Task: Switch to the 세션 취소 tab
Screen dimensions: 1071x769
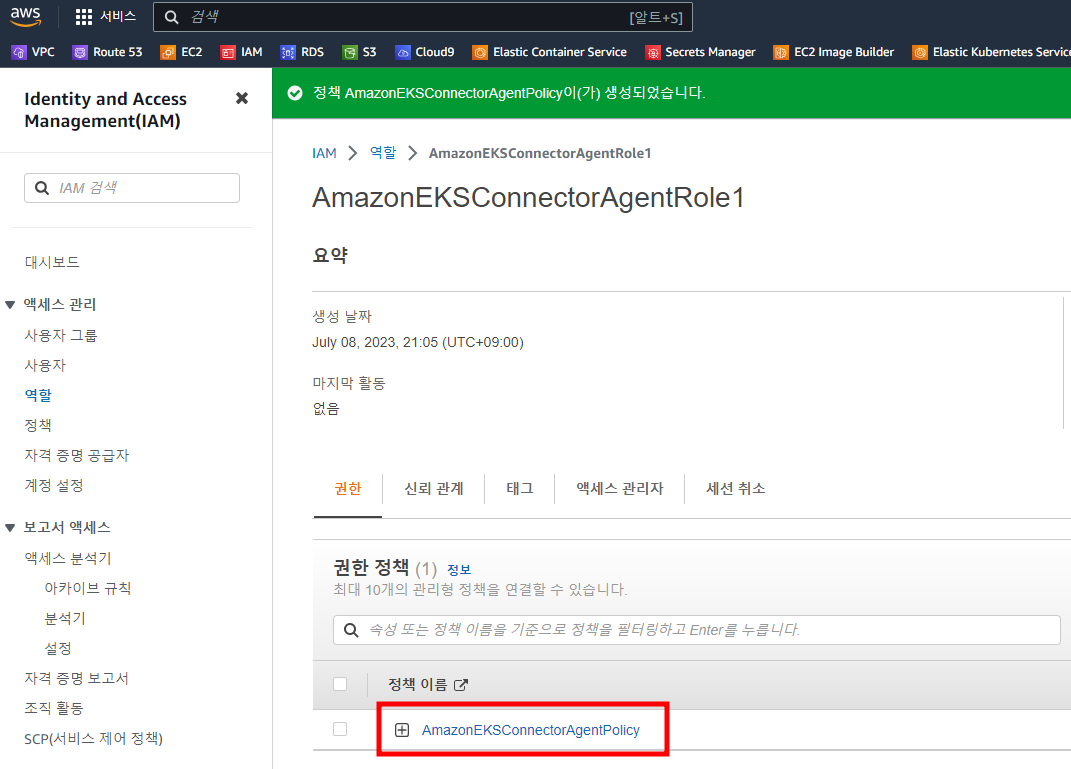Action: pos(736,488)
